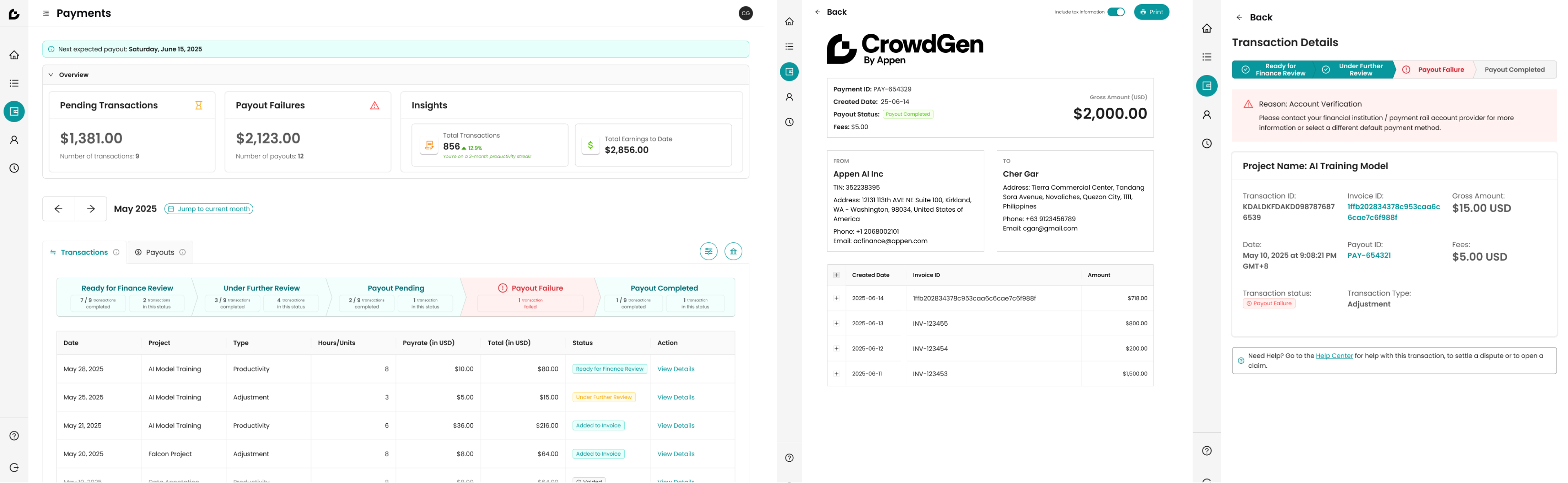
Task: Click Invoice ID link in Transaction Details
Action: tap(1393, 212)
